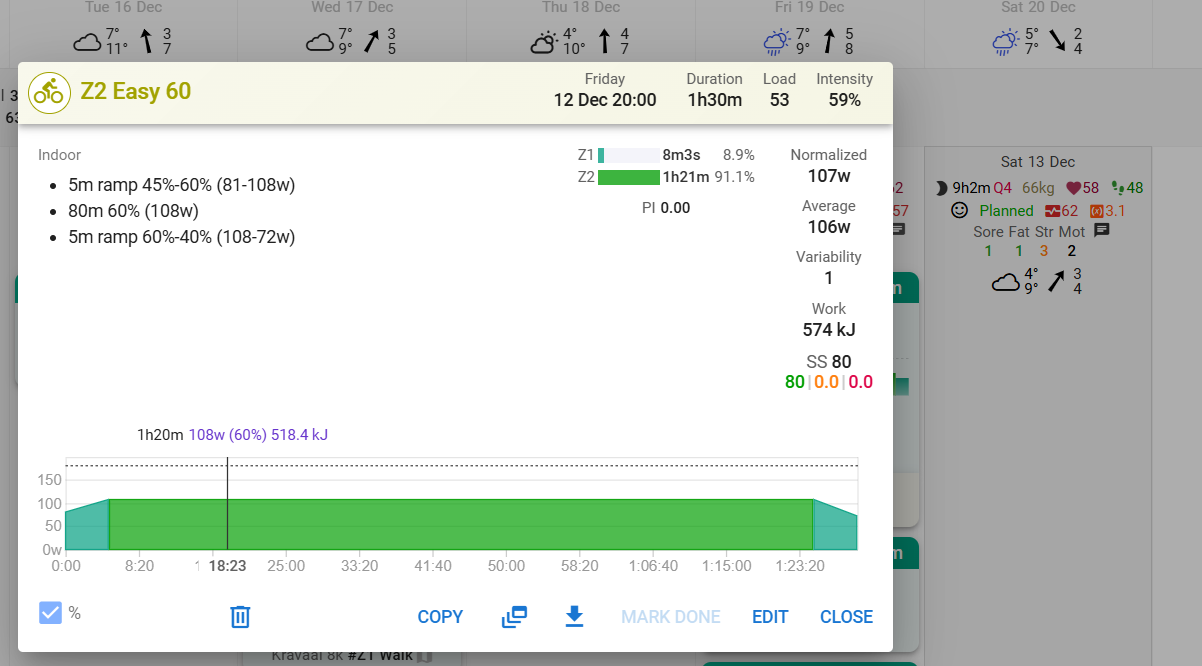This screenshot has height=666, width=1202.
Task: Download the workout file
Action: 574,617
